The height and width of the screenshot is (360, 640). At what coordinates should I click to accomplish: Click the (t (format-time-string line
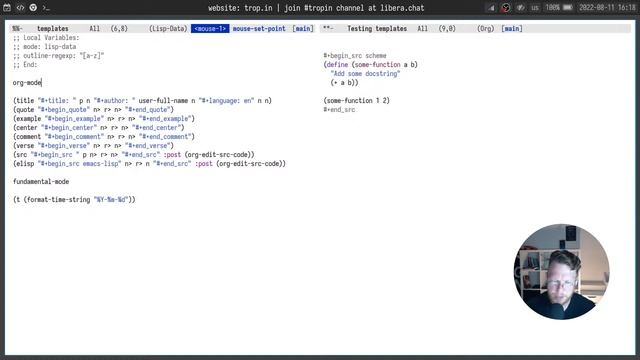[74, 200]
